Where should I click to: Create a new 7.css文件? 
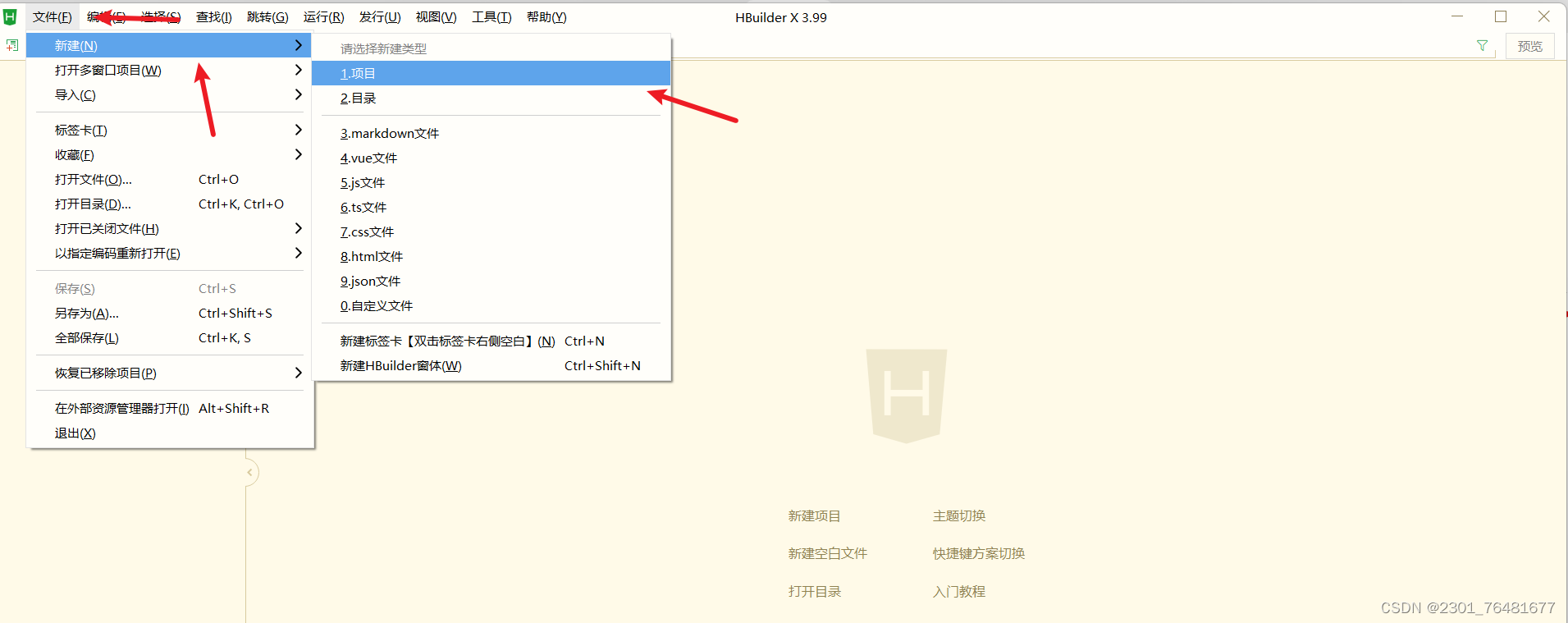491,232
